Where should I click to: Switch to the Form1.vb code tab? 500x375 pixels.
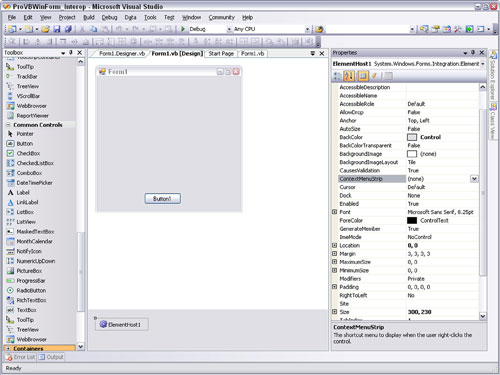pos(252,53)
